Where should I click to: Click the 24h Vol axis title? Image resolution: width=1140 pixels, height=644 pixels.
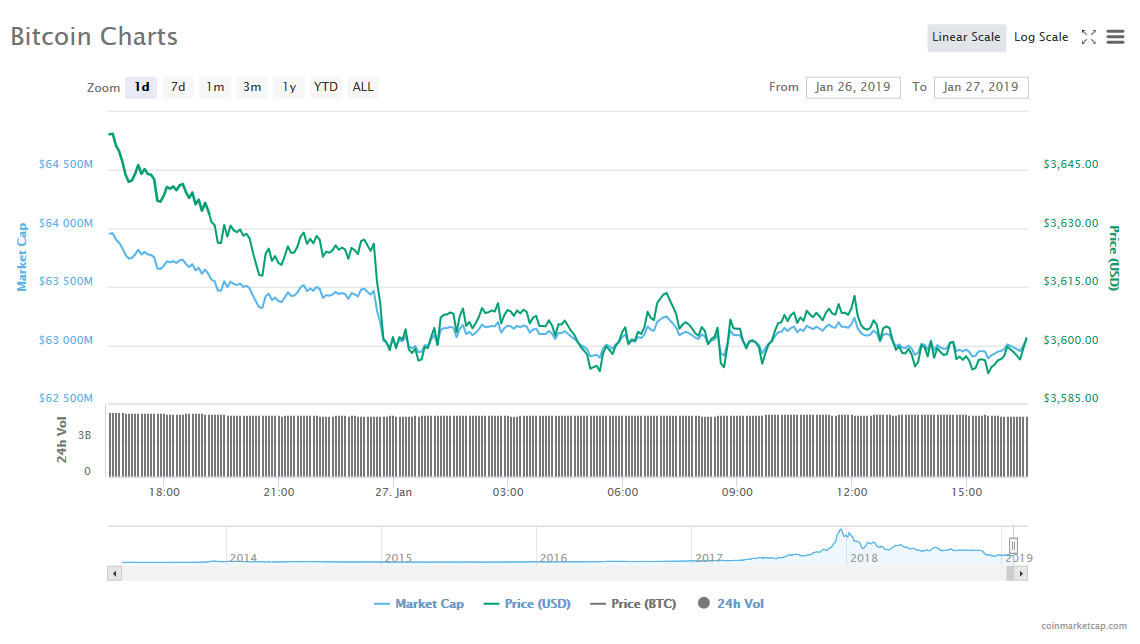62,440
